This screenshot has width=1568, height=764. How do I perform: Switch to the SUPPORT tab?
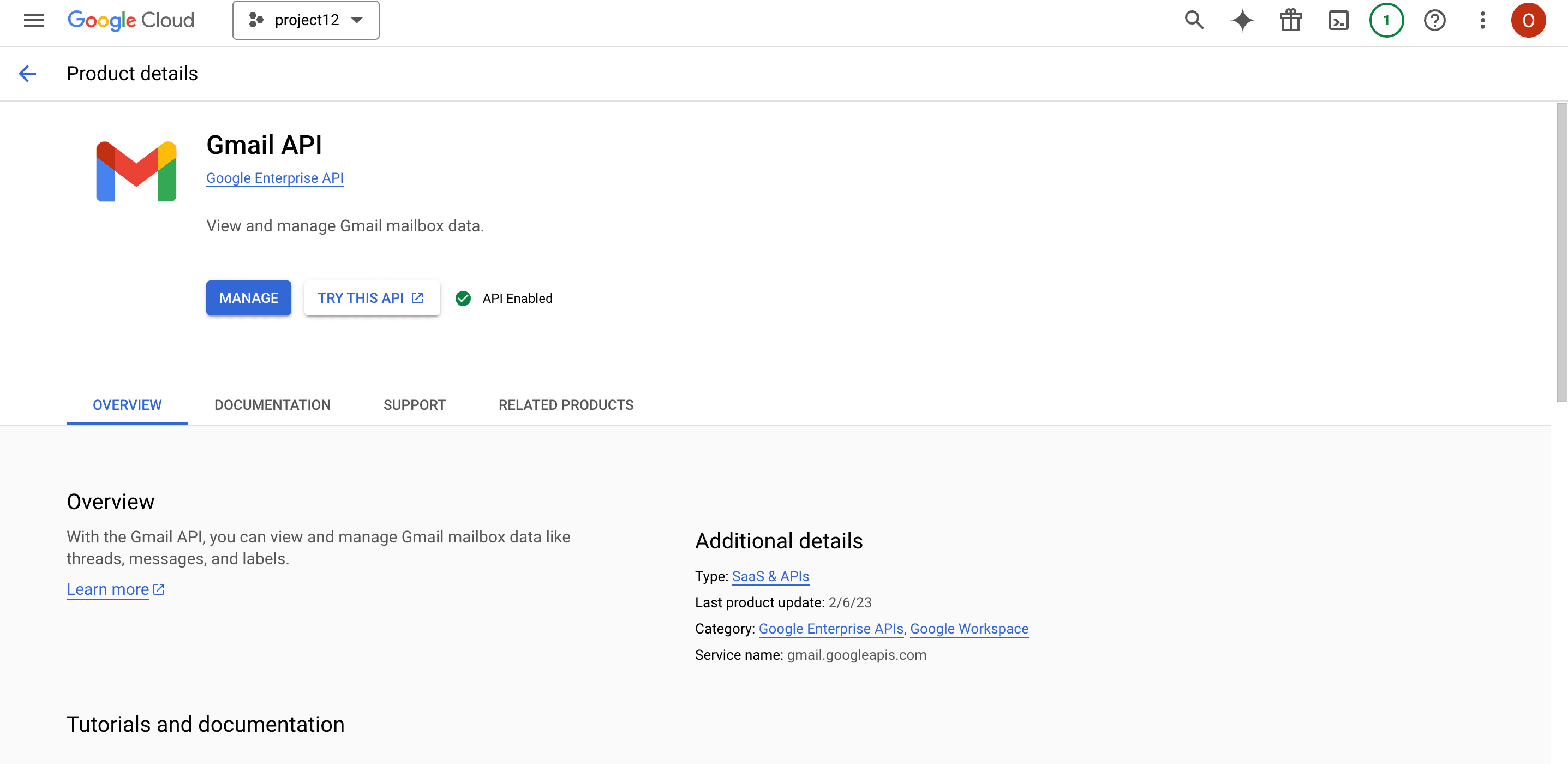coord(415,405)
